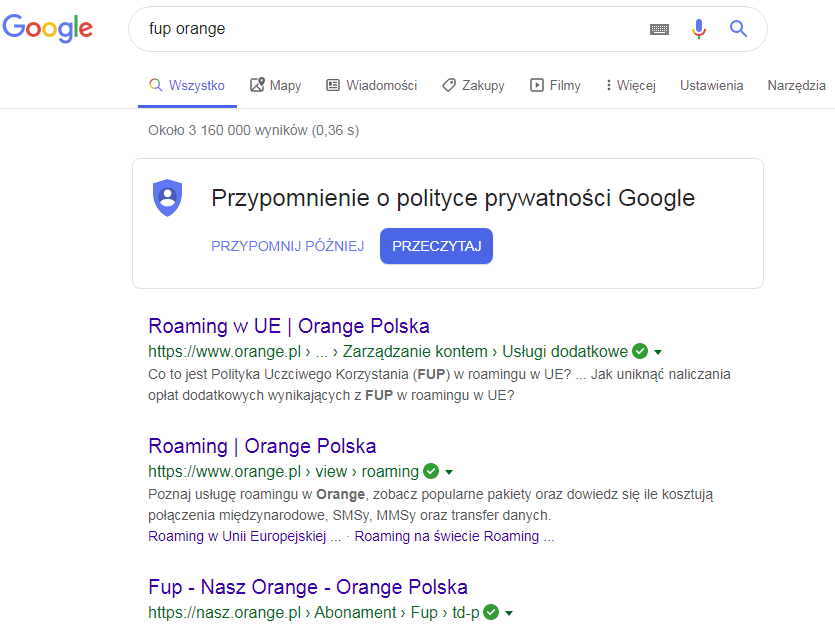Click the Zakupy price tag icon

pyautogui.click(x=449, y=85)
